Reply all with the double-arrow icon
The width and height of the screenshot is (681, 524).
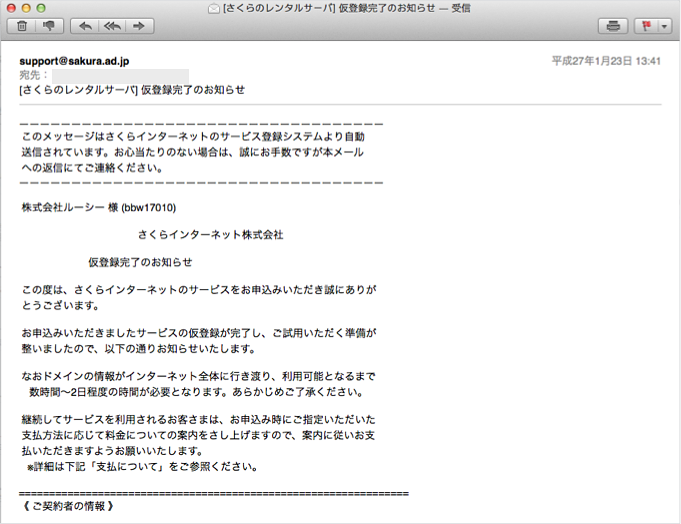[x=112, y=26]
